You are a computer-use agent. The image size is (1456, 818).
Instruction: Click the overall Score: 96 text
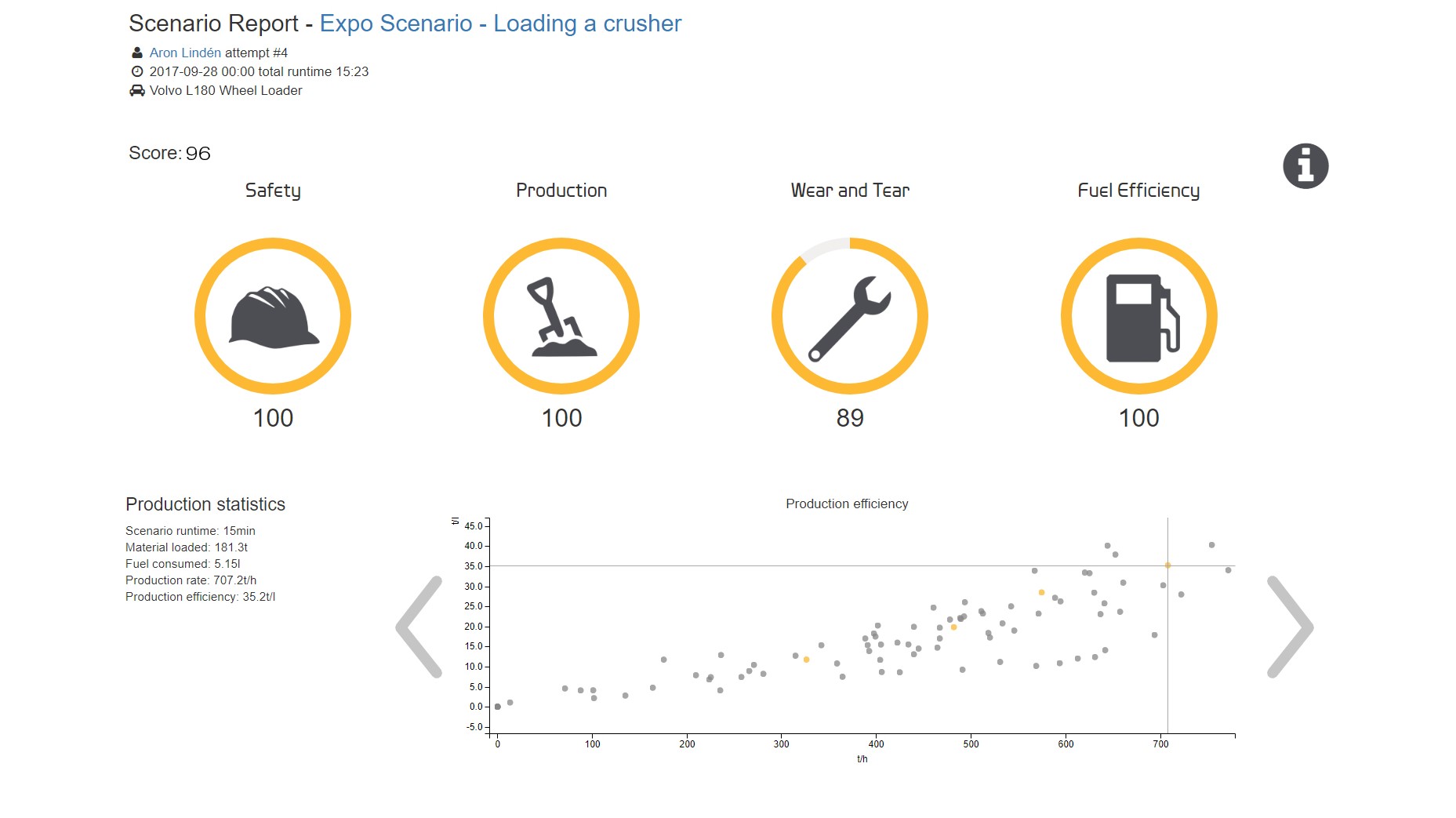tap(169, 153)
